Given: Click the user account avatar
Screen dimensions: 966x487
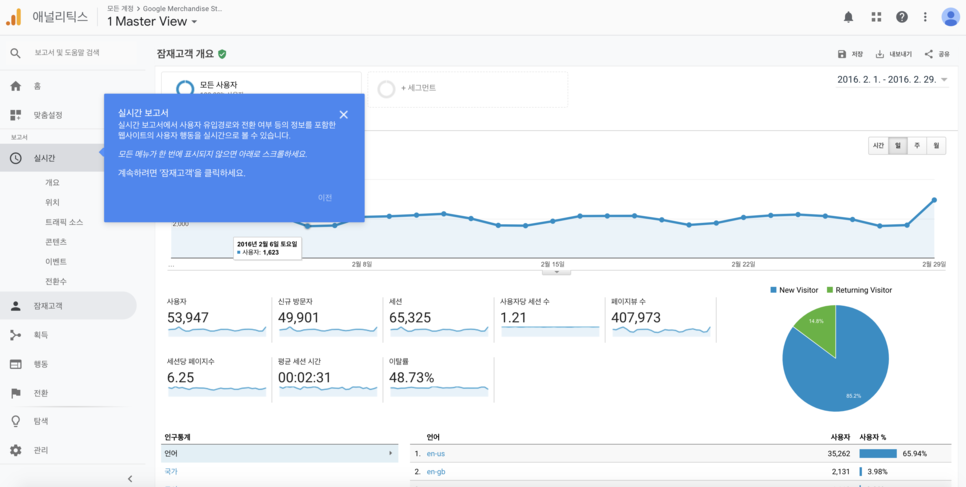Looking at the screenshot, I should [x=950, y=17].
